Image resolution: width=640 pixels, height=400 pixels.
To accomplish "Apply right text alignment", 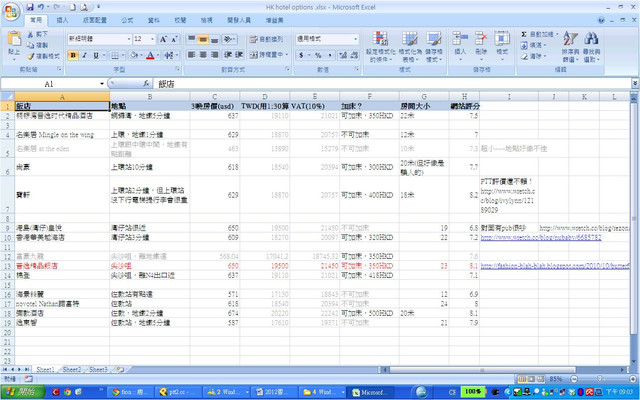I will click(215, 55).
